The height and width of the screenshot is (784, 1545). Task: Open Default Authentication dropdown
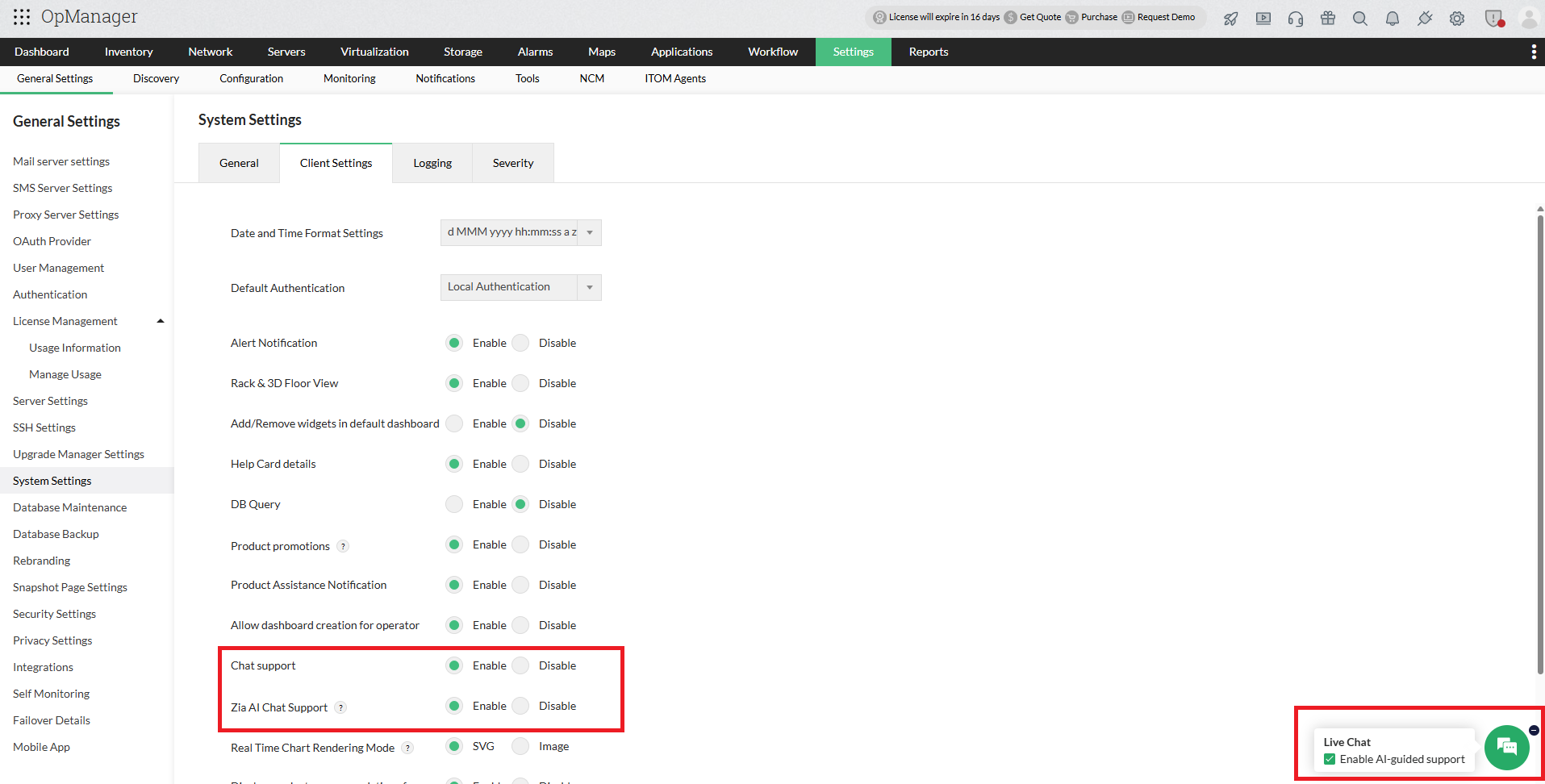521,287
